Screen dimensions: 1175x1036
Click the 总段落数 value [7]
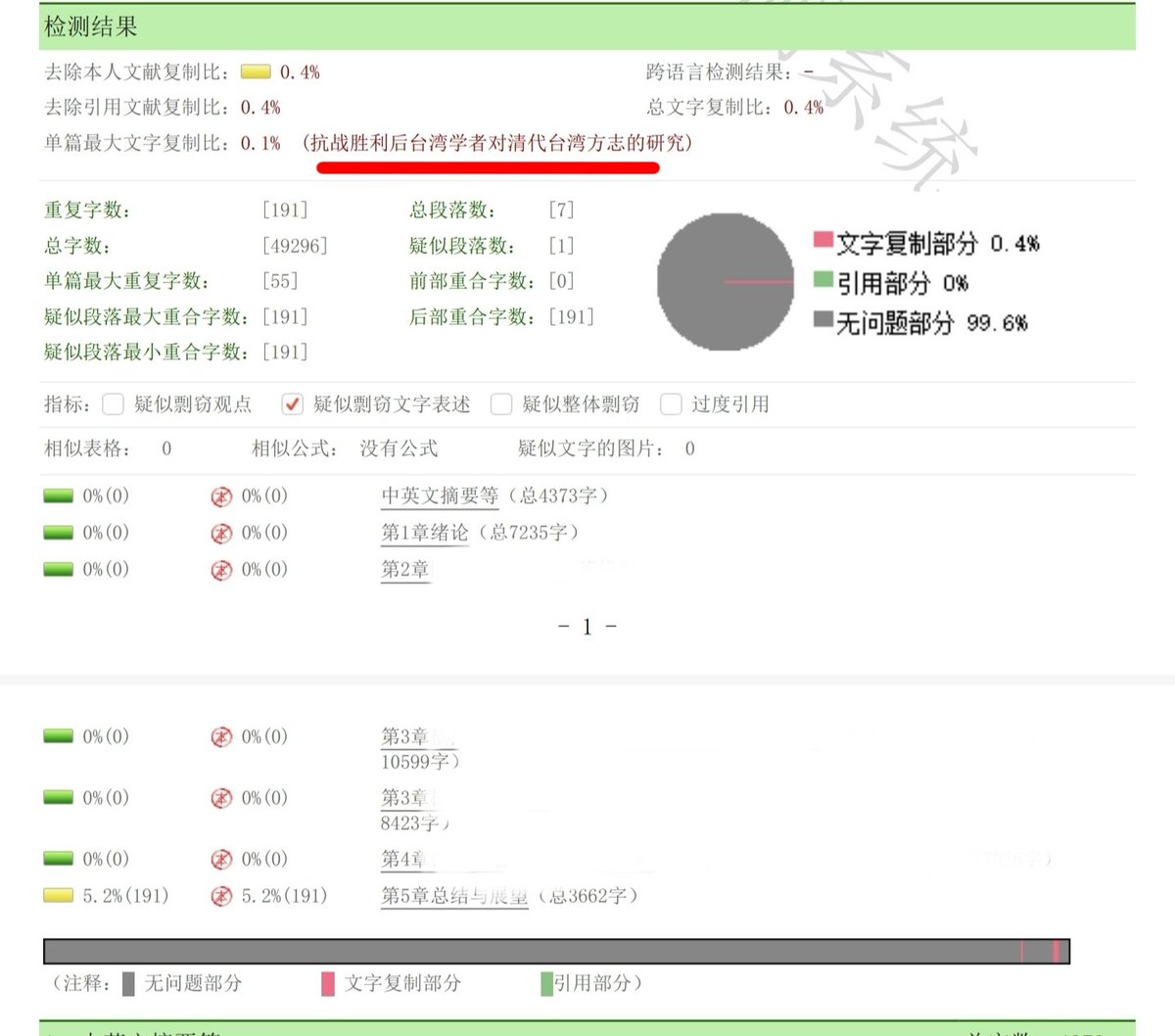click(x=561, y=211)
